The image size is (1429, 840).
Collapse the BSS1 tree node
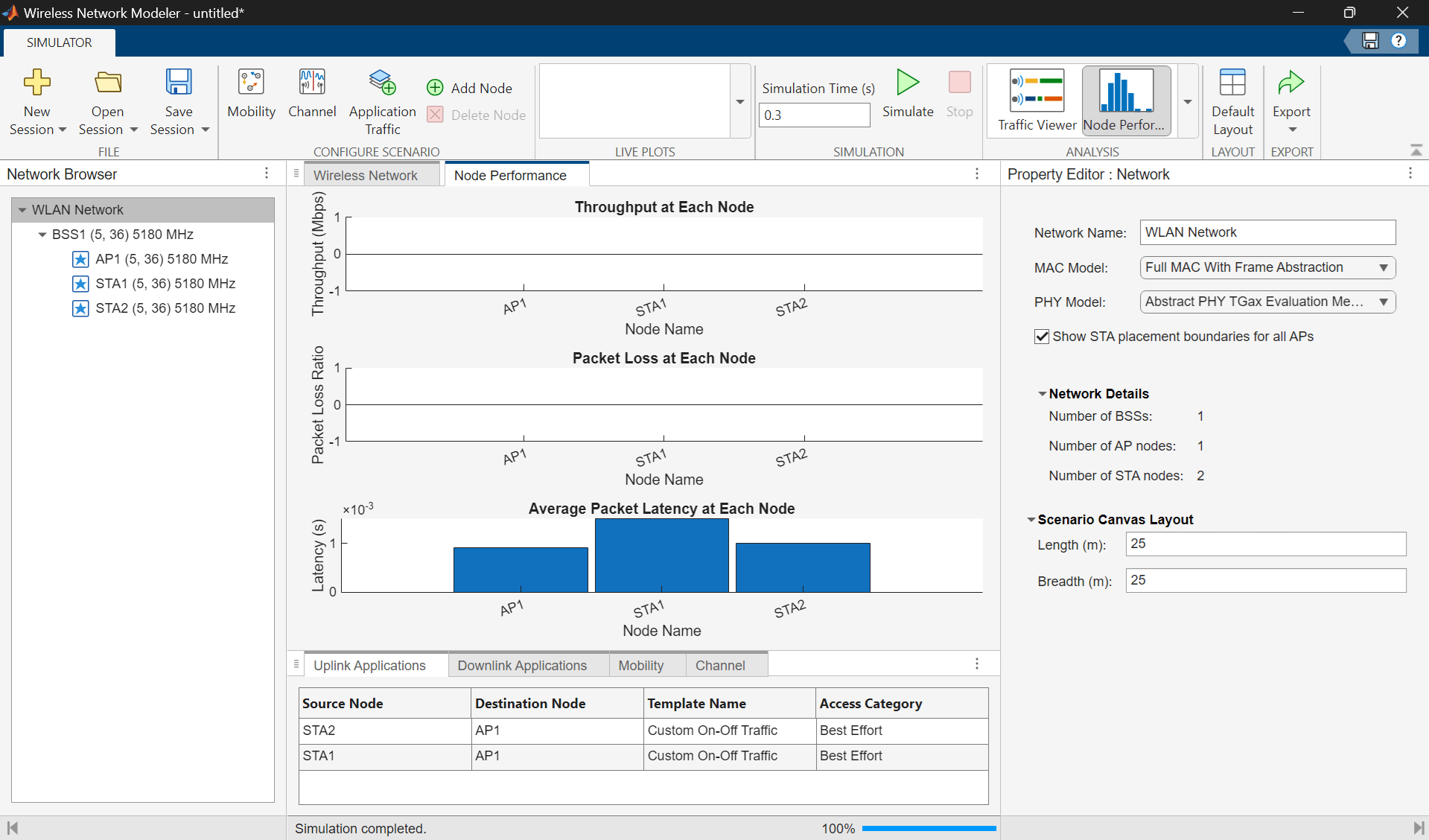42,235
